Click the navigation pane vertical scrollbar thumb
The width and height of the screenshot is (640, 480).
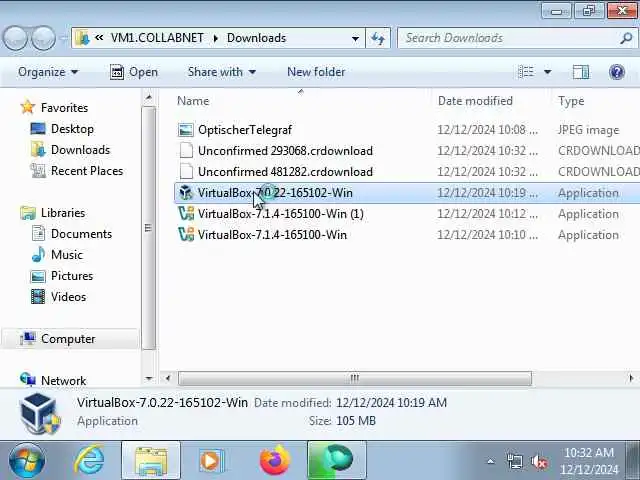[x=149, y=228]
